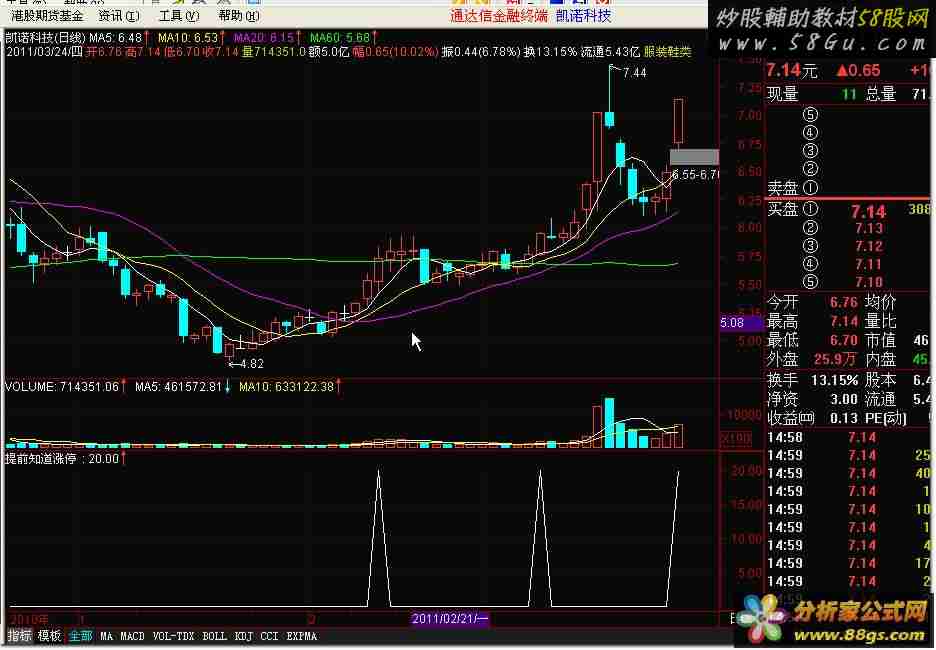936x650 pixels.
Task: Open the 资讯(I) menu
Action: point(119,16)
